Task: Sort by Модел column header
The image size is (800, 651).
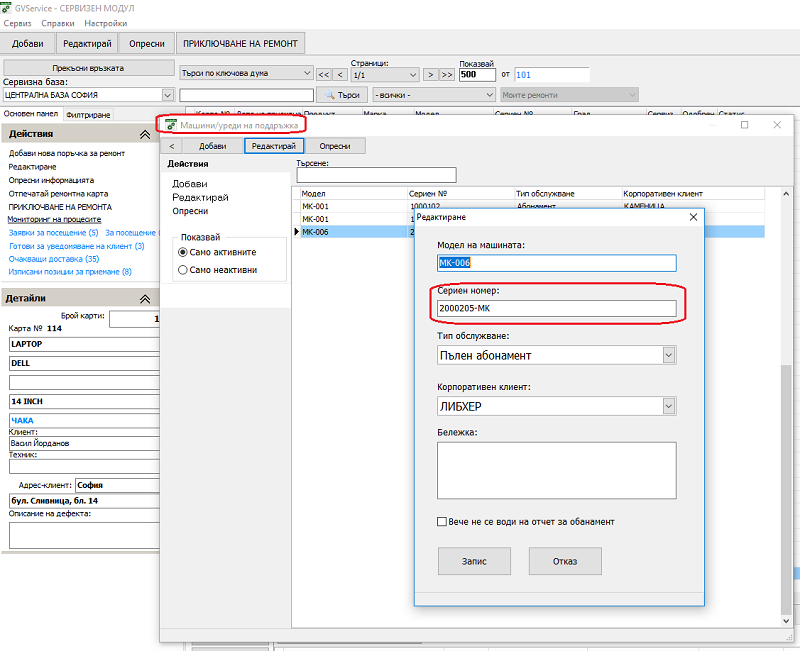Action: [x=354, y=194]
